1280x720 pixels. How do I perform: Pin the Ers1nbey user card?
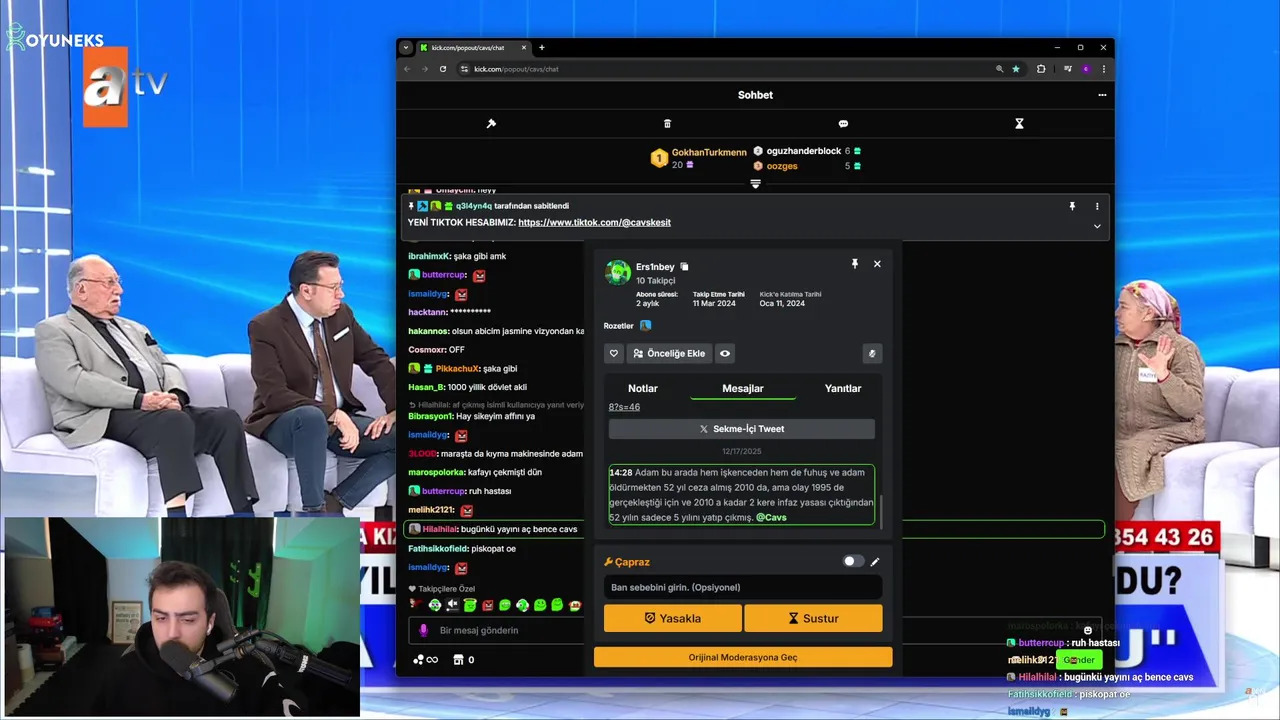[854, 264]
